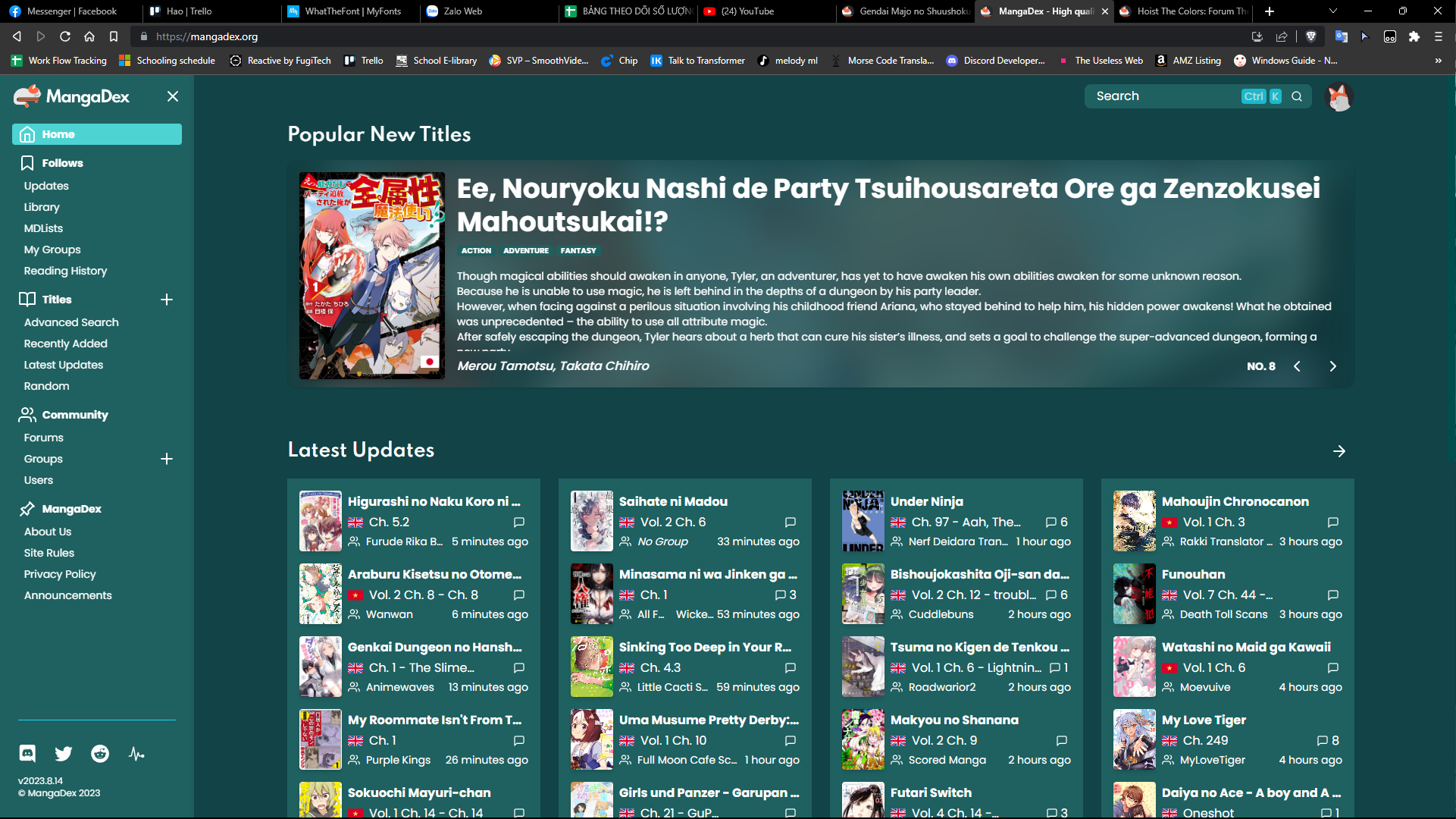
Task: Click the share page icon in address bar
Action: coord(1282,36)
